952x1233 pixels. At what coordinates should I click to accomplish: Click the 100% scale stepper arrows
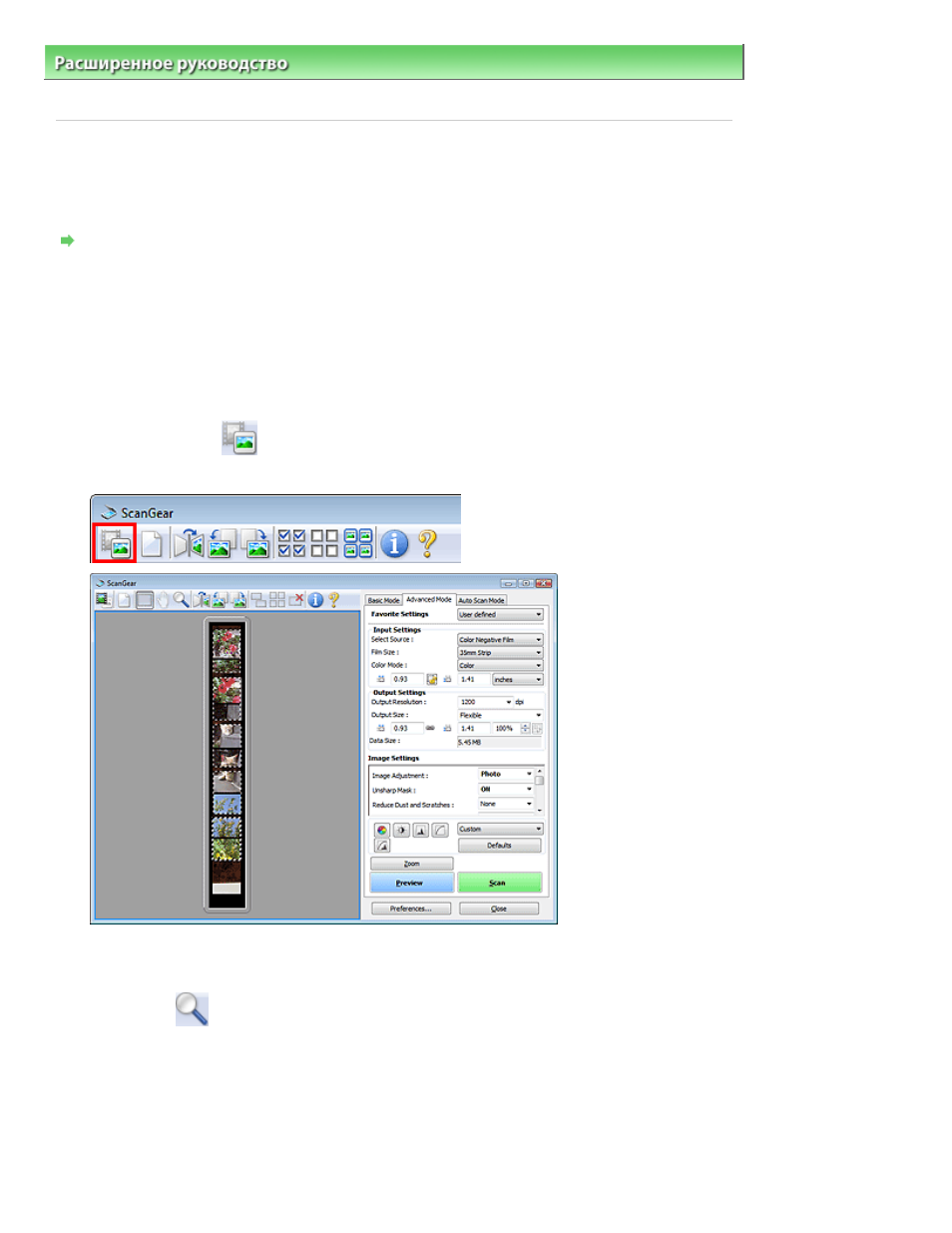pos(525,728)
